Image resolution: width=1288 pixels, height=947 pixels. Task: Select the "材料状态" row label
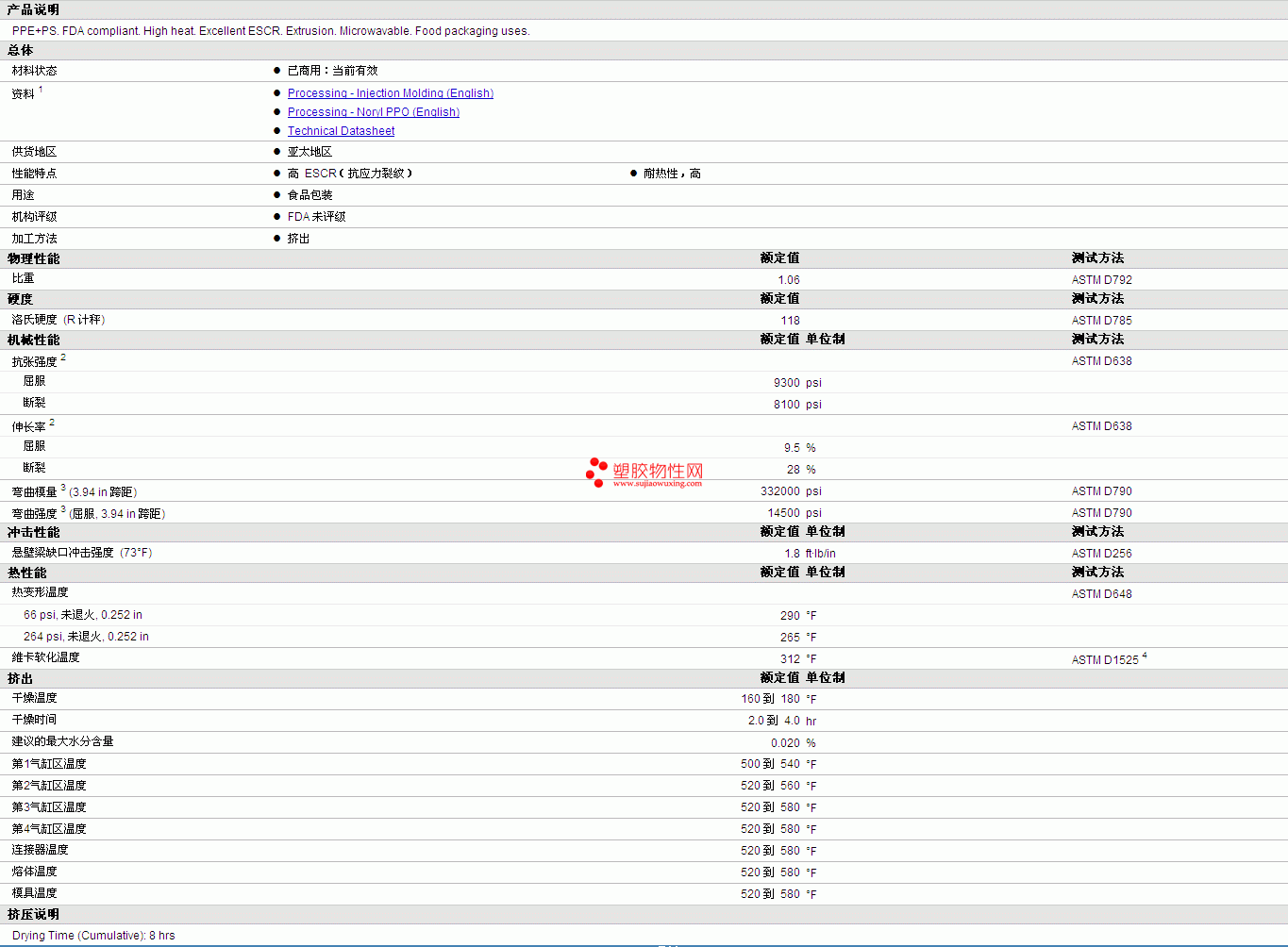point(34,71)
